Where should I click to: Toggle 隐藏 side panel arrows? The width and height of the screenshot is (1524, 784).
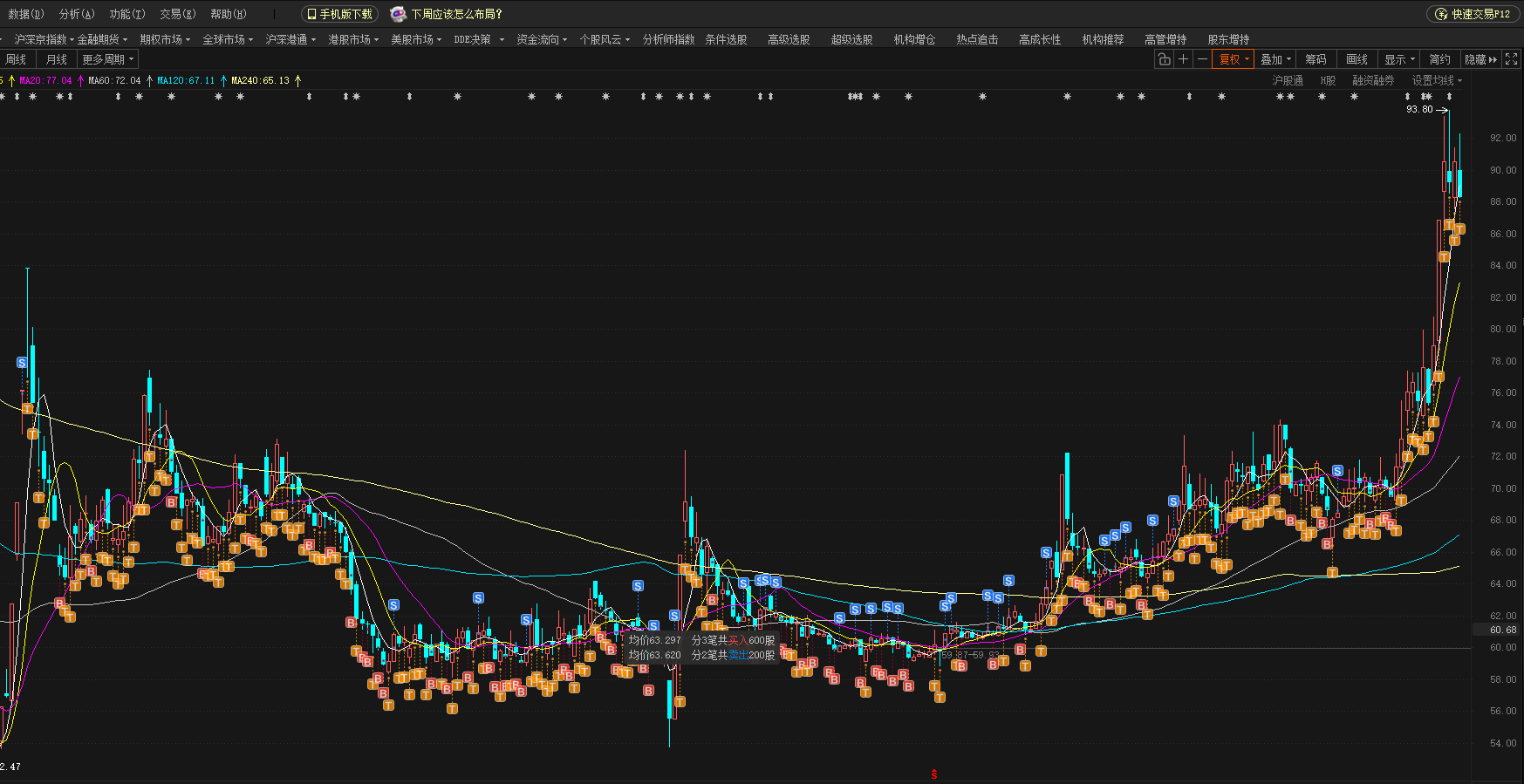pos(1480,59)
